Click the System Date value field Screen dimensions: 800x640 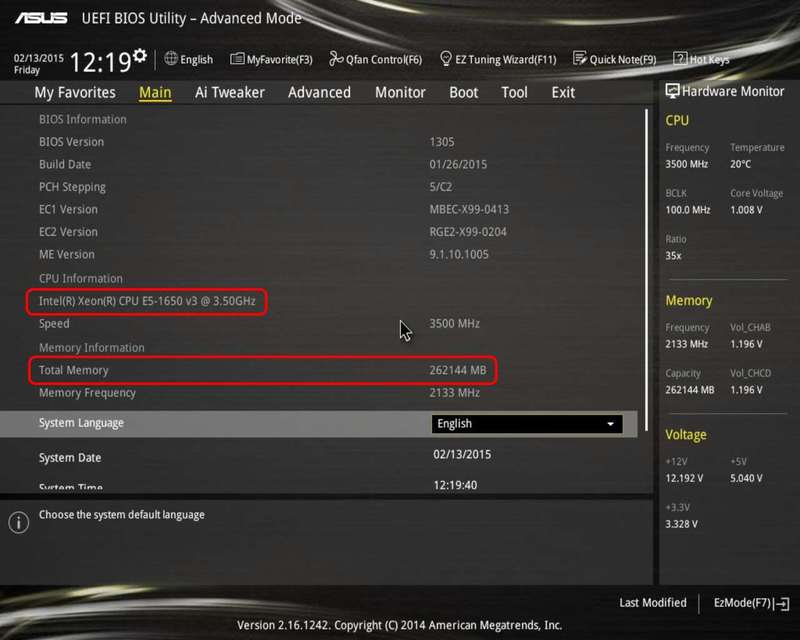pos(462,455)
